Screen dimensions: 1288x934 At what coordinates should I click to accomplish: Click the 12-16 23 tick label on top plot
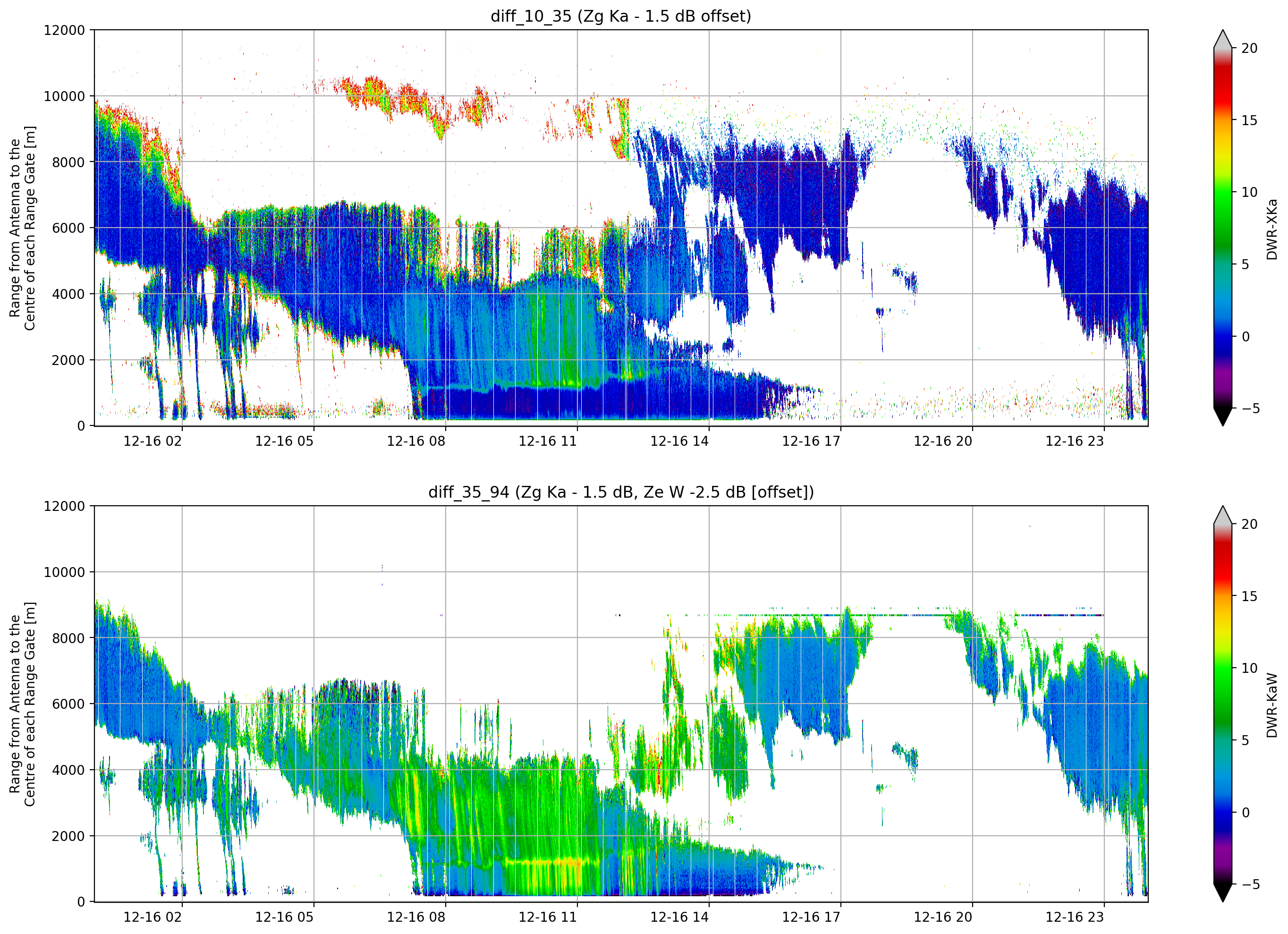(x=1075, y=442)
